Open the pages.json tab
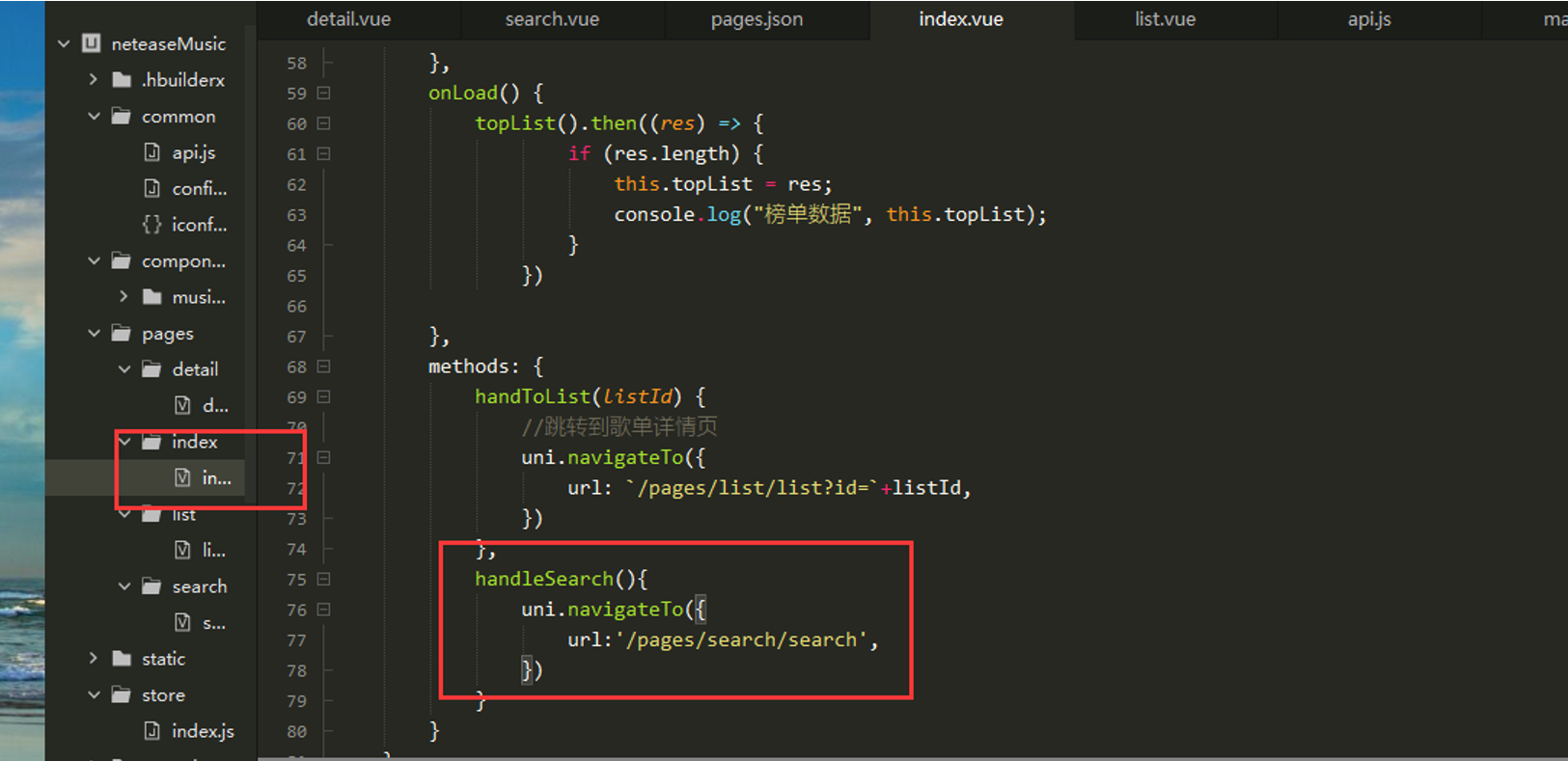Viewport: 1568px width, 761px height. coord(756,19)
